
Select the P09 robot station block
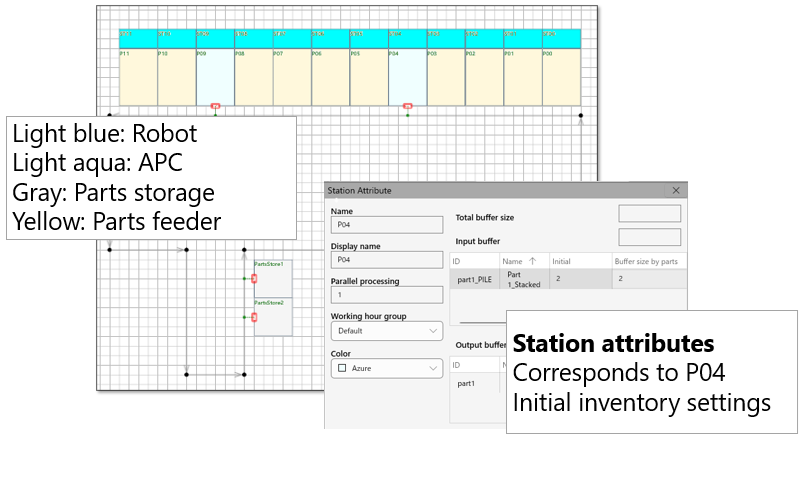(215, 76)
